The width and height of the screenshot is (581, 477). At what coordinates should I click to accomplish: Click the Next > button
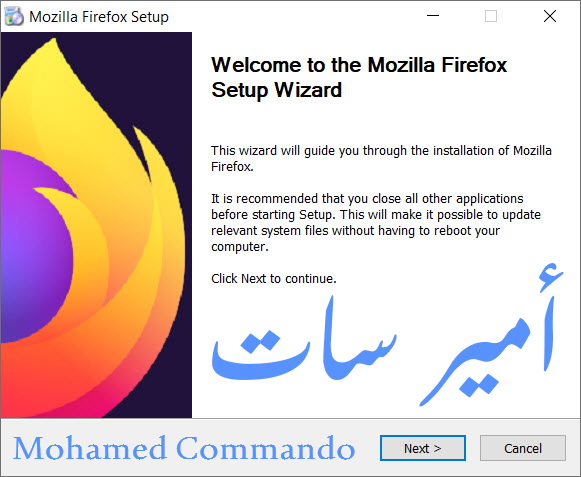pyautogui.click(x=423, y=448)
